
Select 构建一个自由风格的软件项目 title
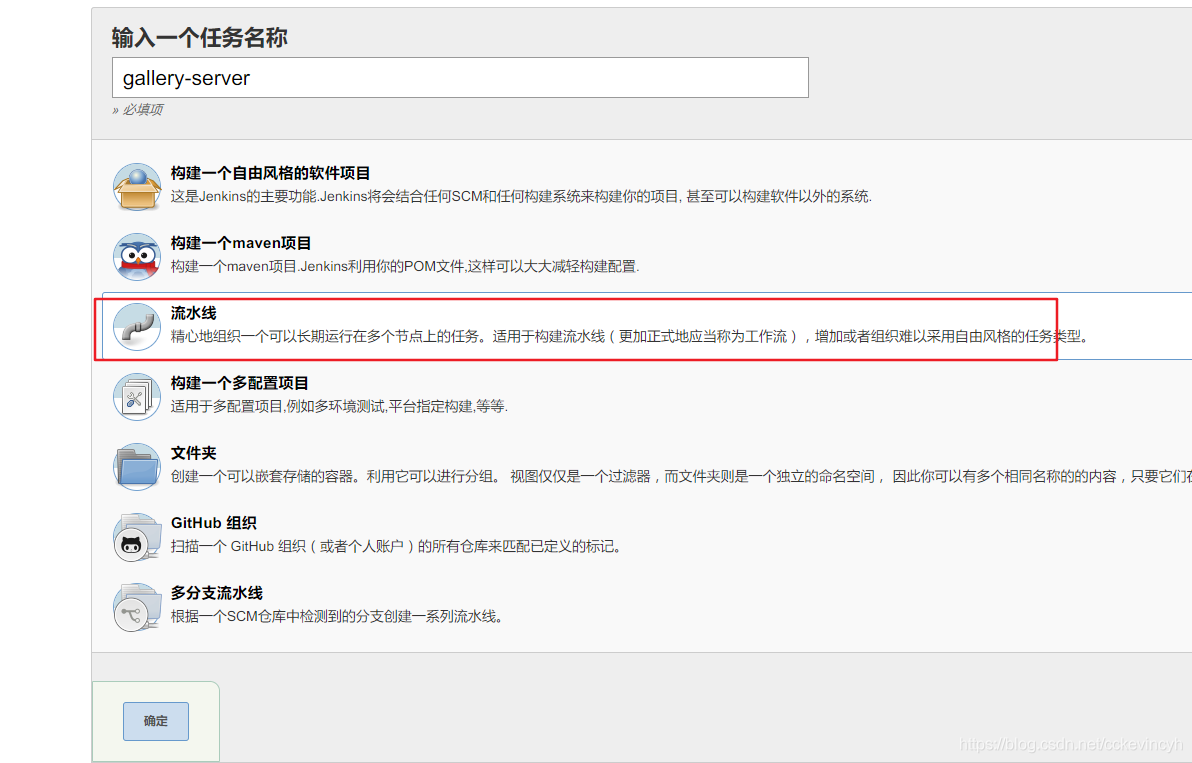tap(271, 173)
